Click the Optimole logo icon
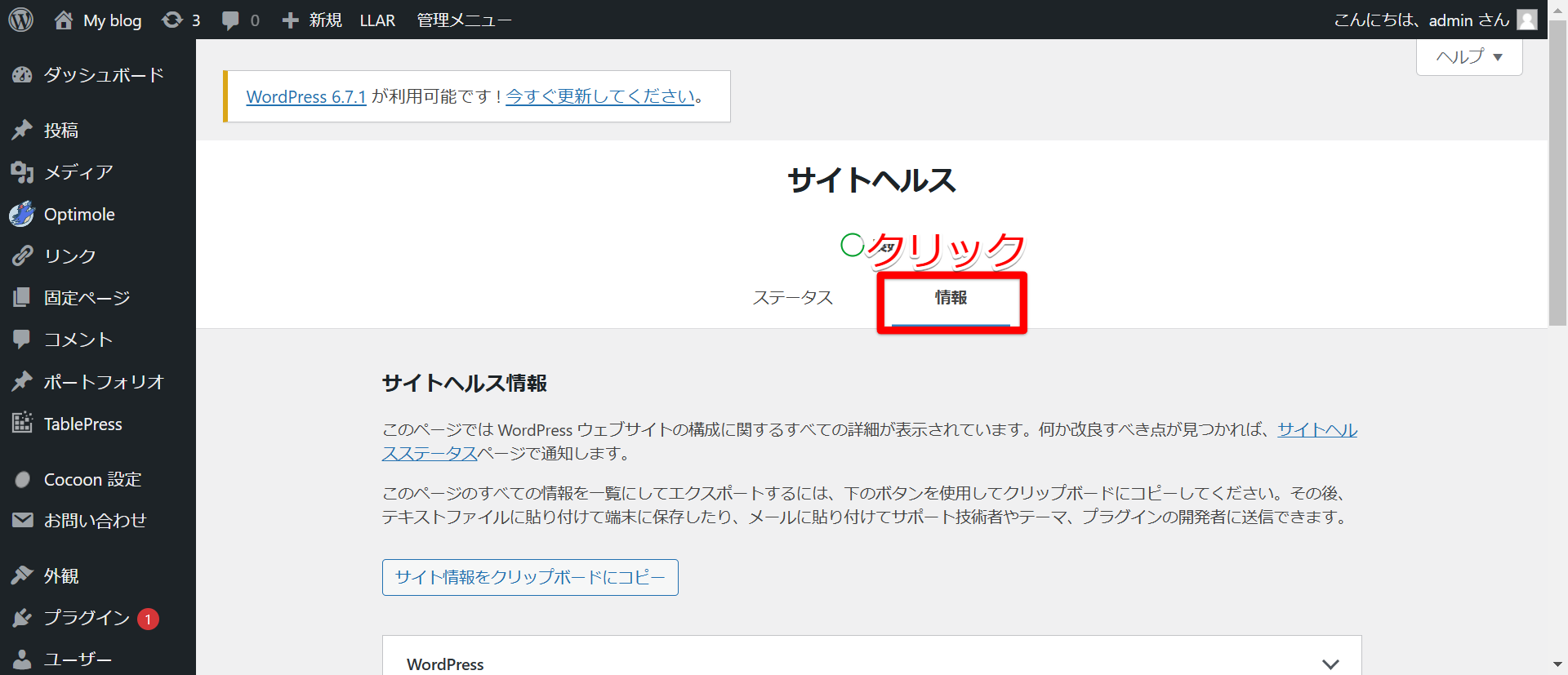This screenshot has width=1568, height=675. (22, 214)
